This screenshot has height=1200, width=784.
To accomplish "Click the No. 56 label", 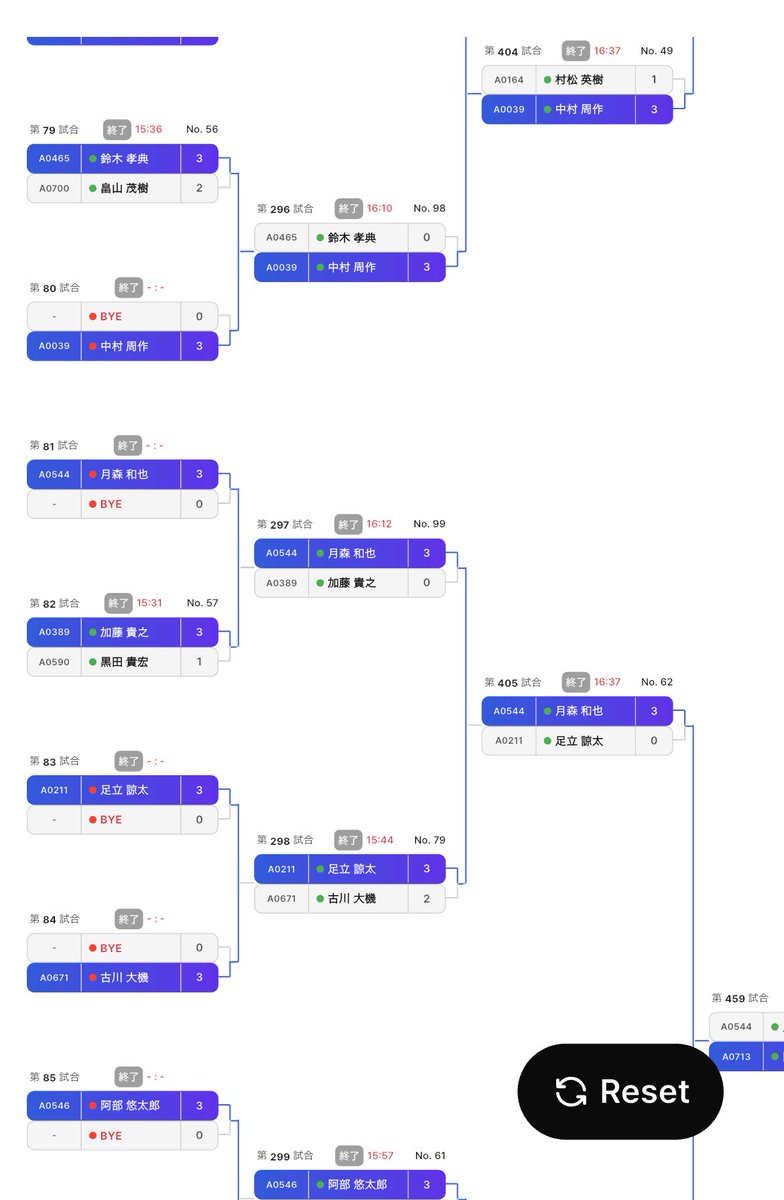I will (x=202, y=130).
